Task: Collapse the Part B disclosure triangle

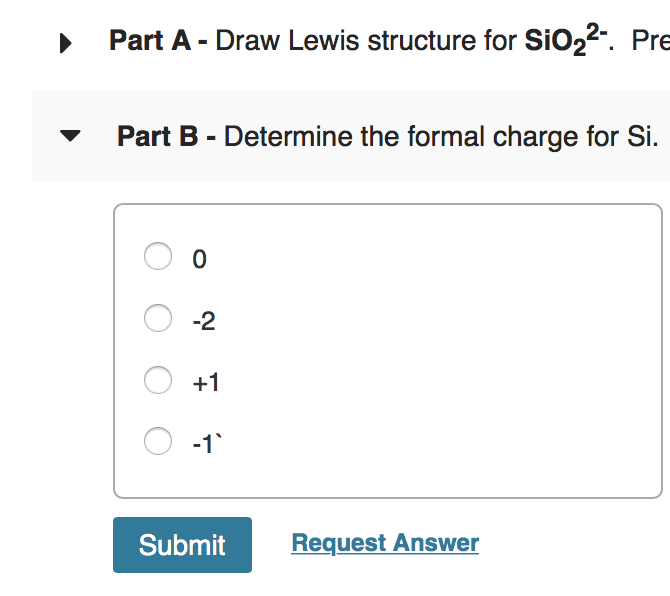Action: (69, 137)
